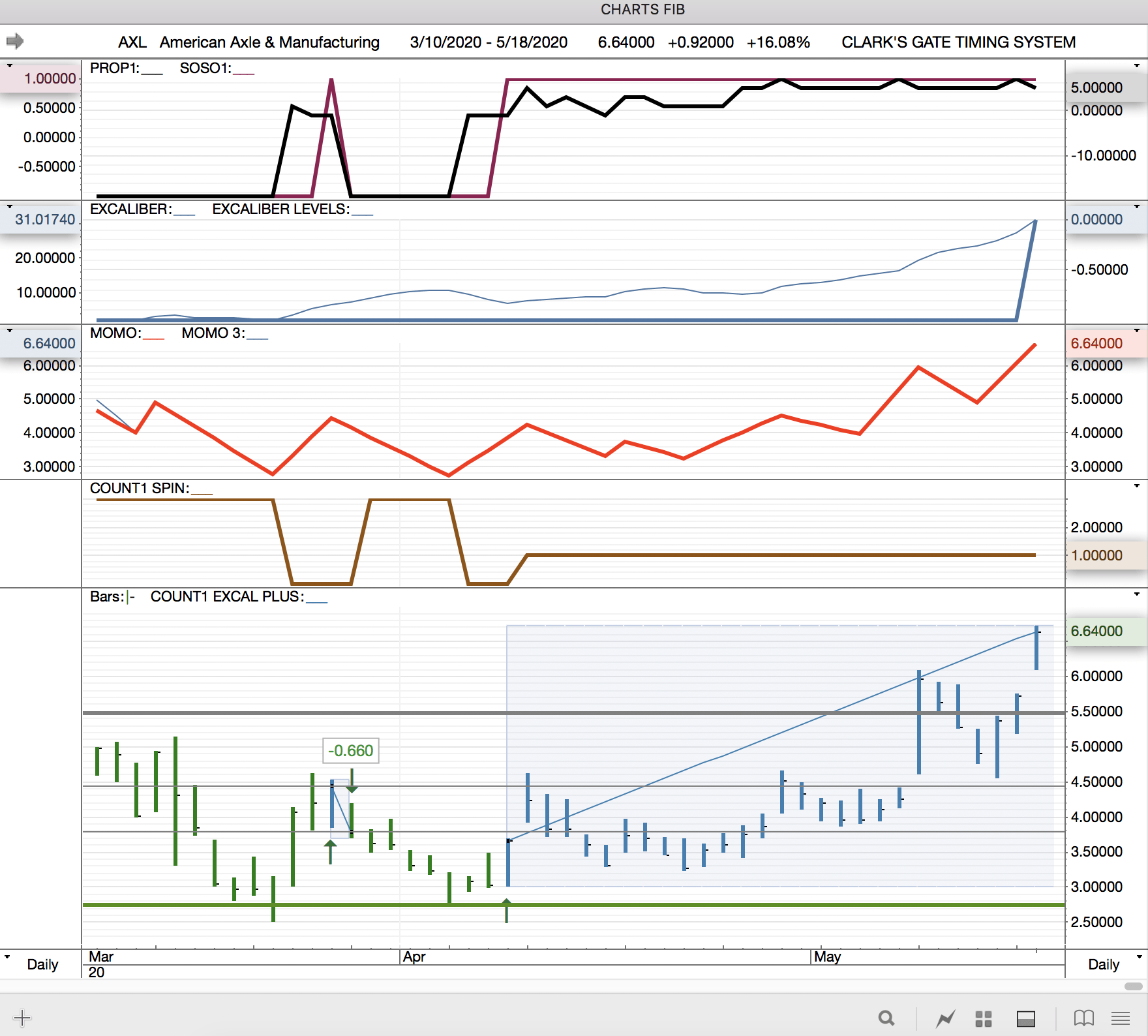Open the MOMO pane left-axis triangle menu
Viewport: 1148px width, 1036px height.
pos(10,331)
